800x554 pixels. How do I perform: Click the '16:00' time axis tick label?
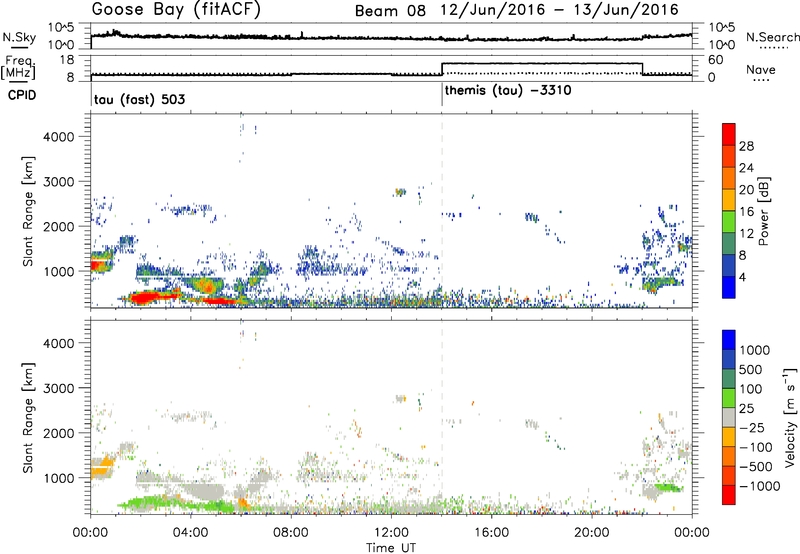coord(491,533)
